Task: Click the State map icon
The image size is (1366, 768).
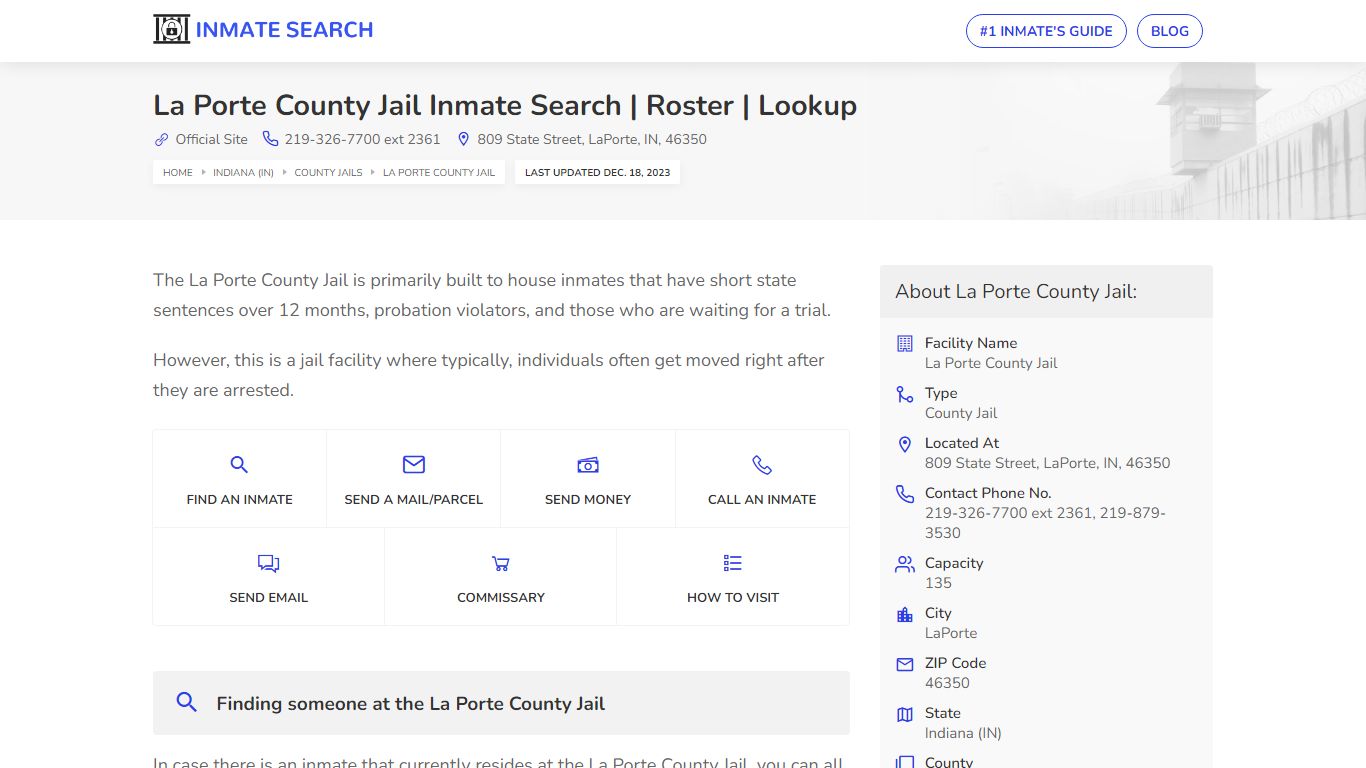Action: pos(905,714)
